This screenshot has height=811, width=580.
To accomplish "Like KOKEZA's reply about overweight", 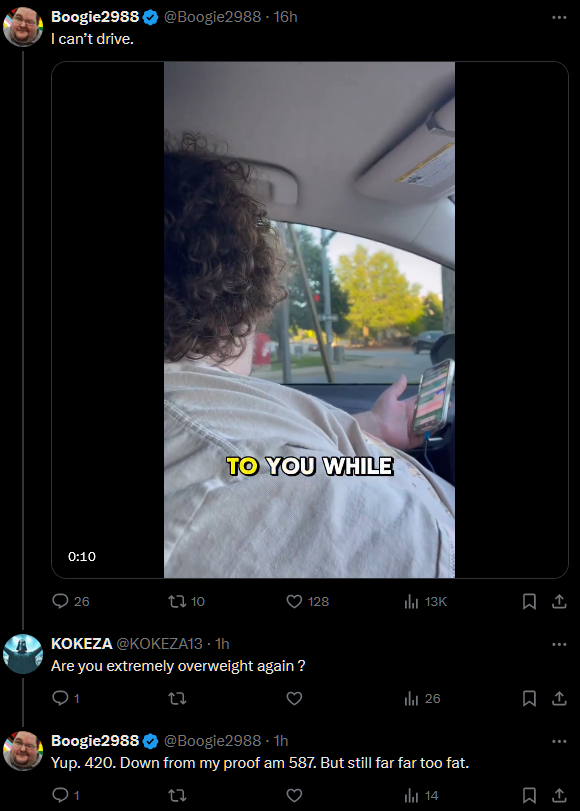I will tap(294, 698).
